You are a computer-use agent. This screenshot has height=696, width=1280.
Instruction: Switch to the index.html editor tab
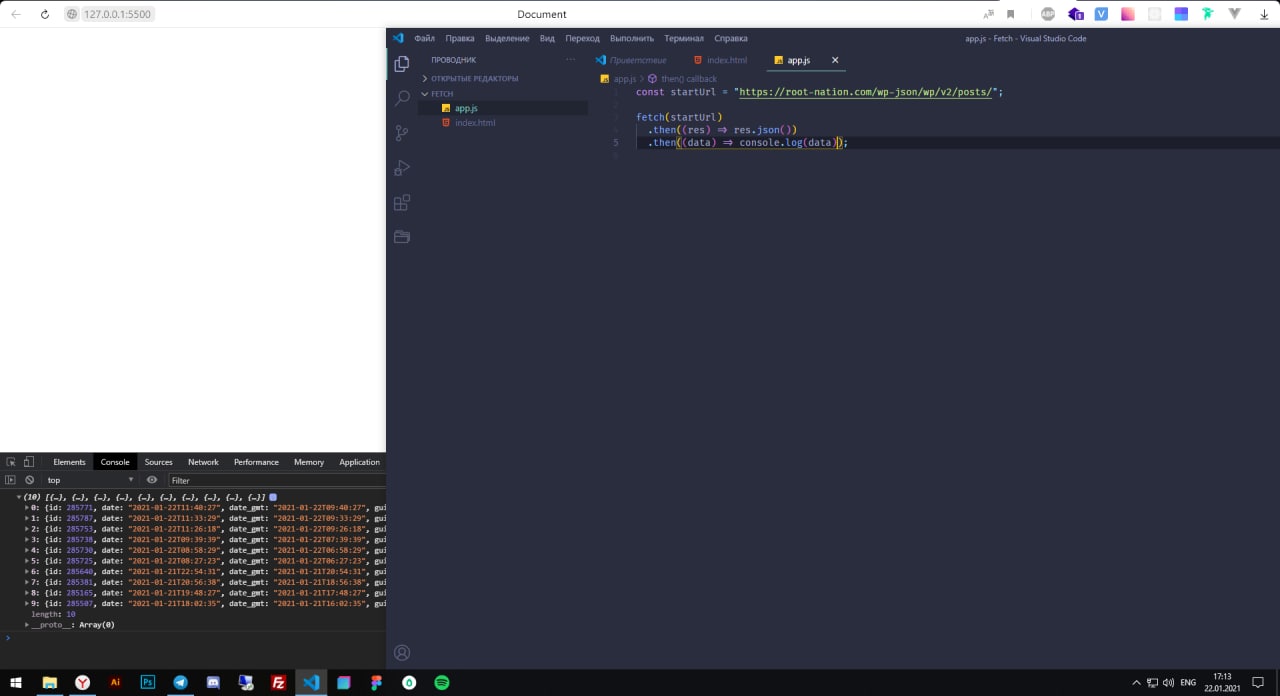tap(720, 60)
